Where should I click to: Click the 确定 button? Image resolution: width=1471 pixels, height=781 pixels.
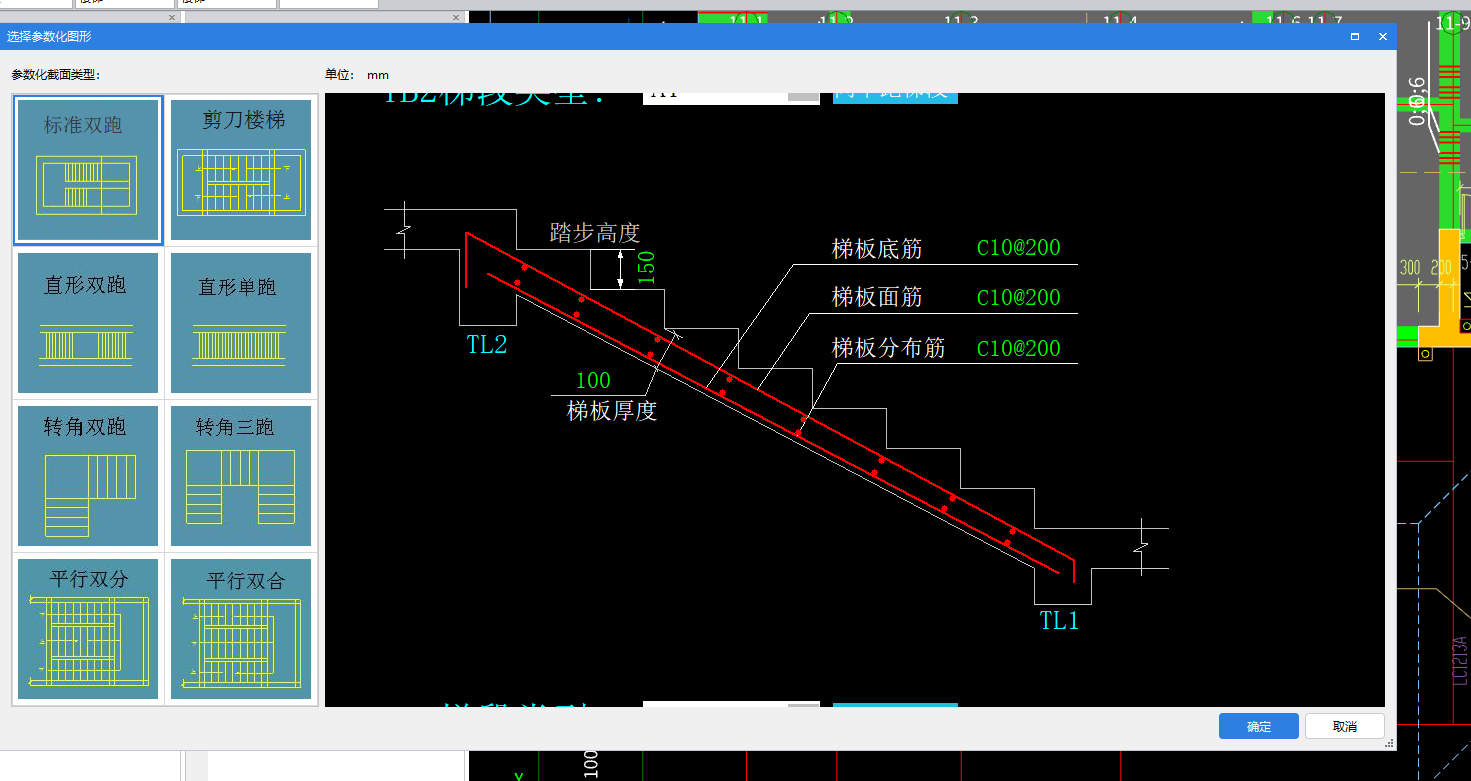click(1258, 726)
